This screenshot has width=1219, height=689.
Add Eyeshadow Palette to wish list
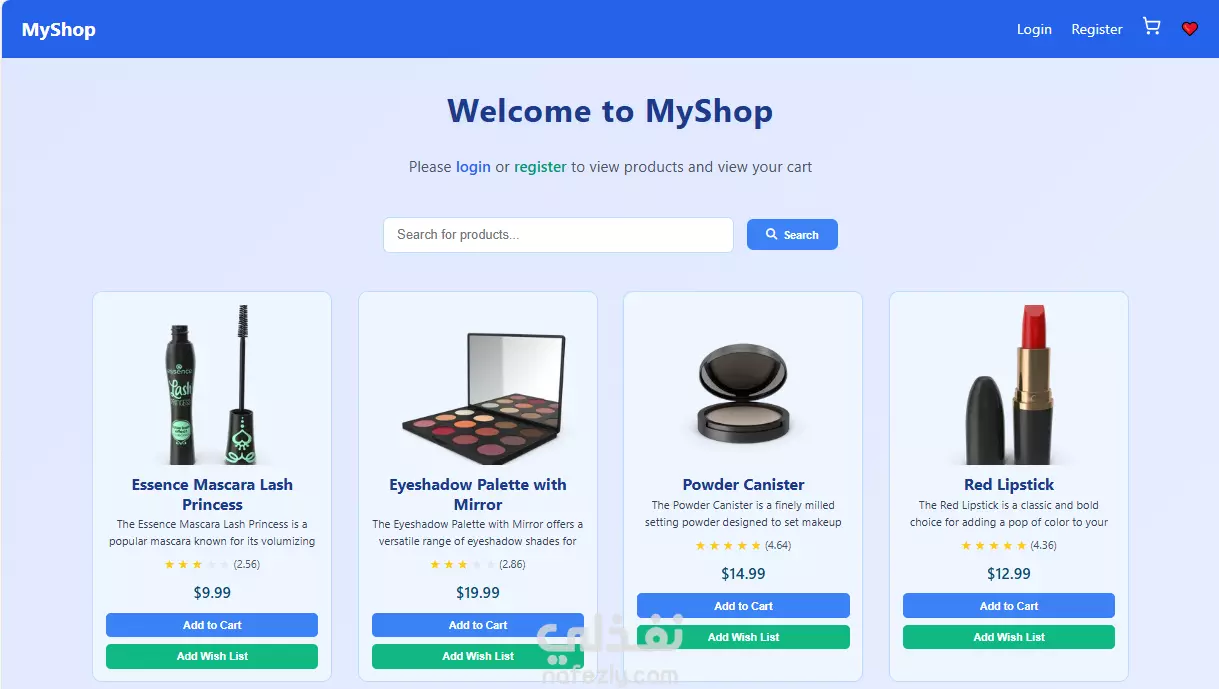478,656
